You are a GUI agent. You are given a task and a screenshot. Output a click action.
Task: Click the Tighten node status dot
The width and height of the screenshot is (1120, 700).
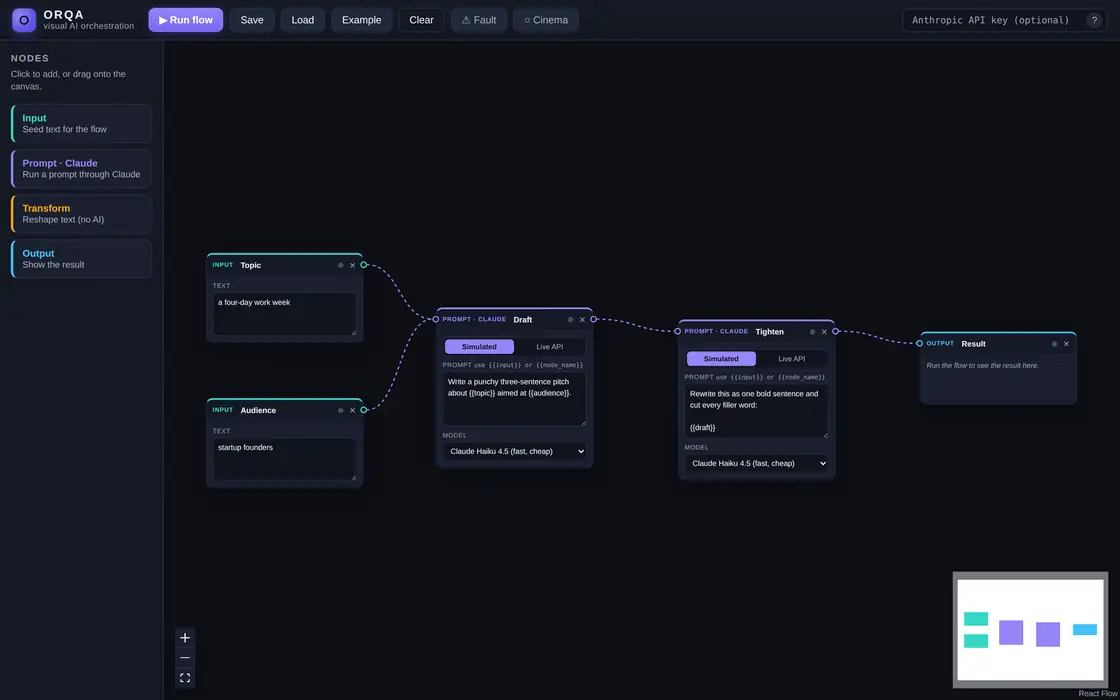813,331
